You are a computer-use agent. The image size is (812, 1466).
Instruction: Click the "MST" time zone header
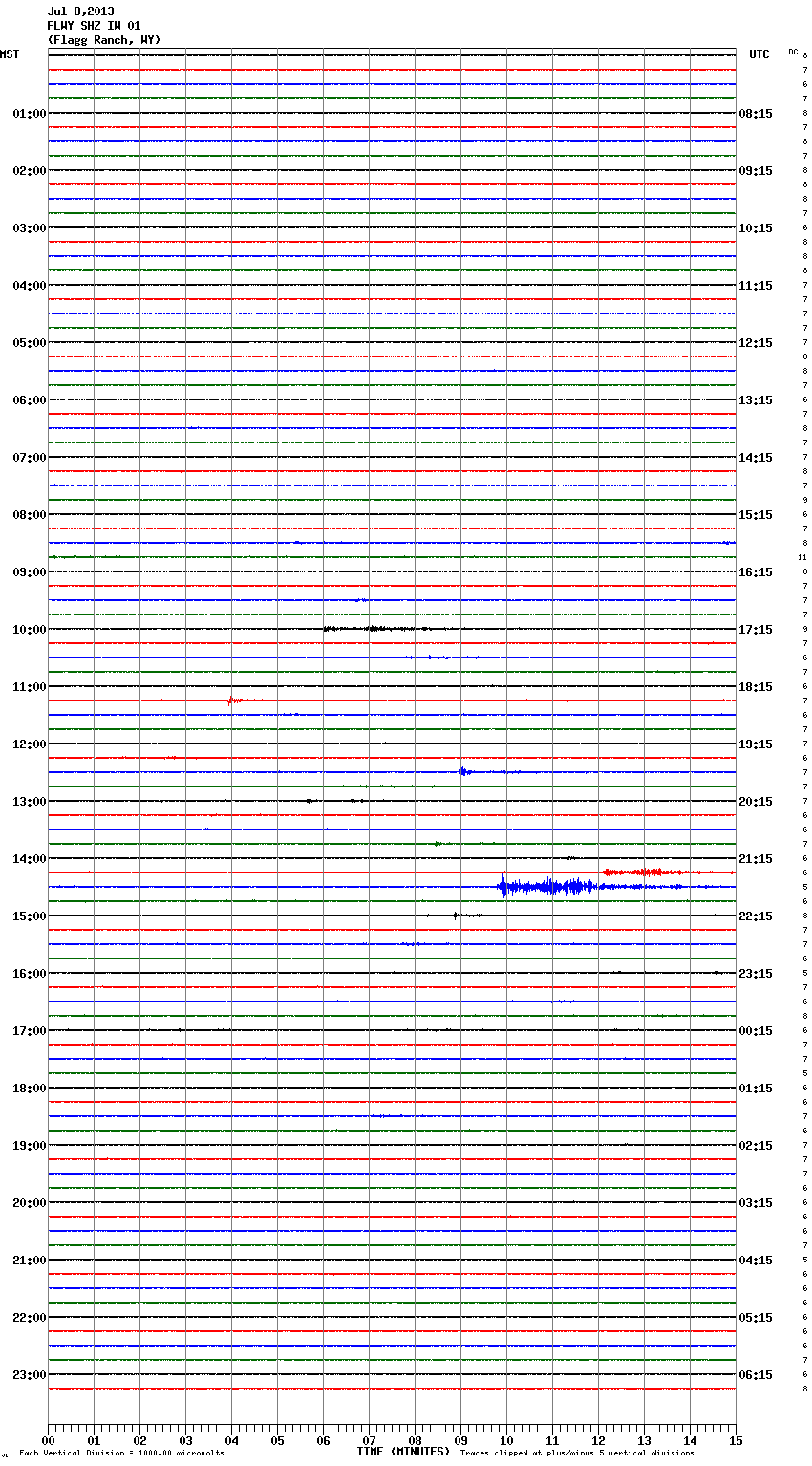coord(10,54)
